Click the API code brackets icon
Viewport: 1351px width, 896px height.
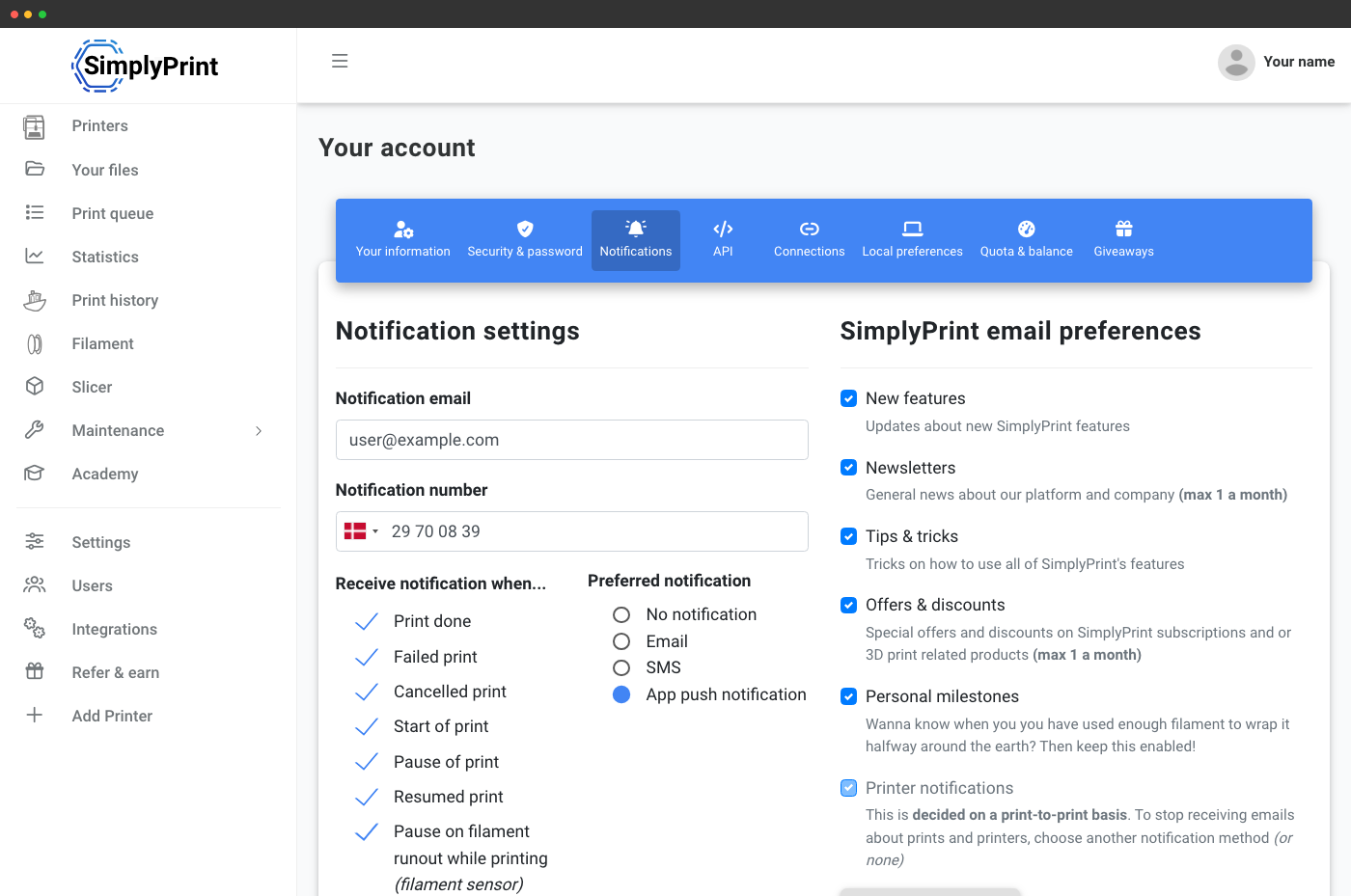[723, 229]
